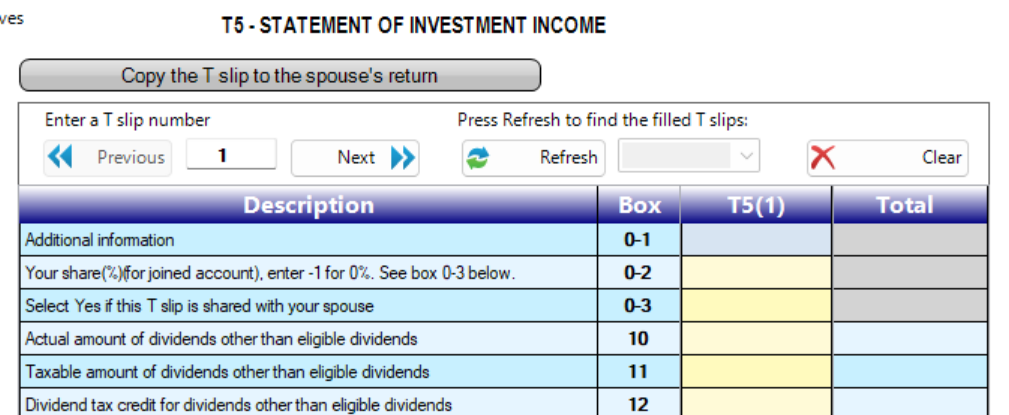
Task: Click the box 0-2 Your share field
Action: click(756, 273)
